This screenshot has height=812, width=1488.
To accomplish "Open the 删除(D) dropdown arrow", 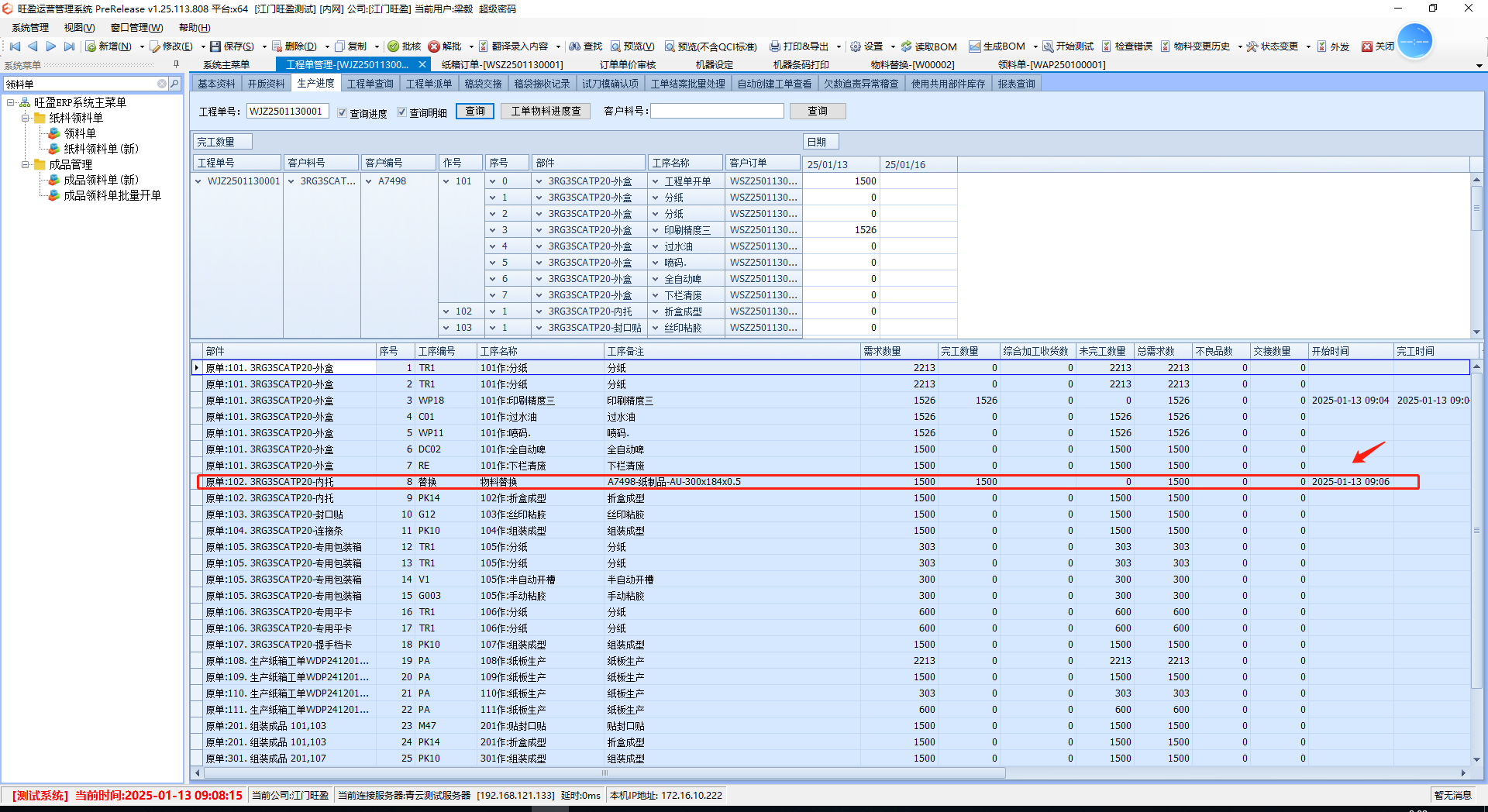I will point(327,46).
